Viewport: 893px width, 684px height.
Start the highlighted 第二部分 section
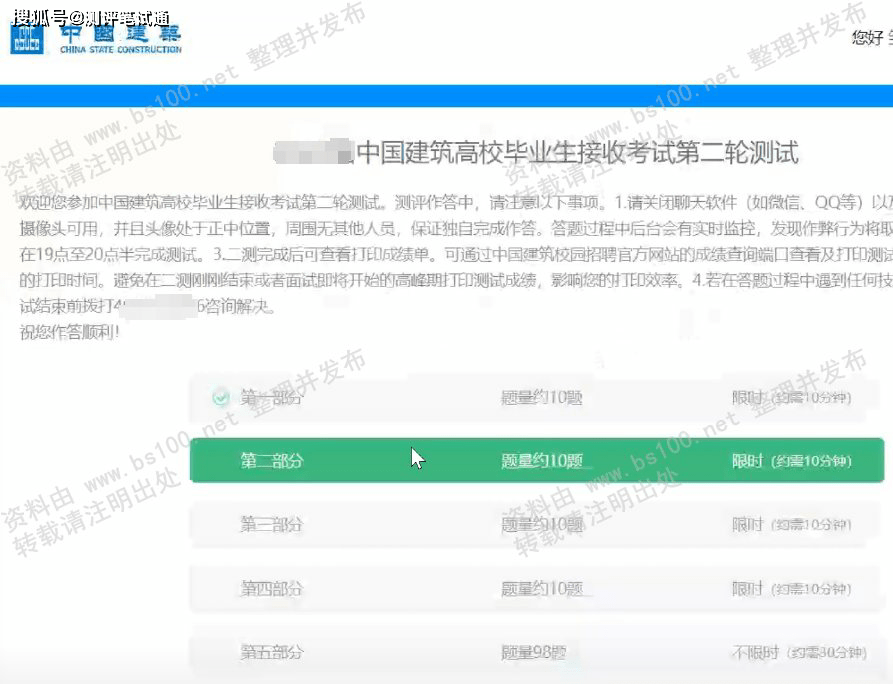pyautogui.click(x=536, y=460)
